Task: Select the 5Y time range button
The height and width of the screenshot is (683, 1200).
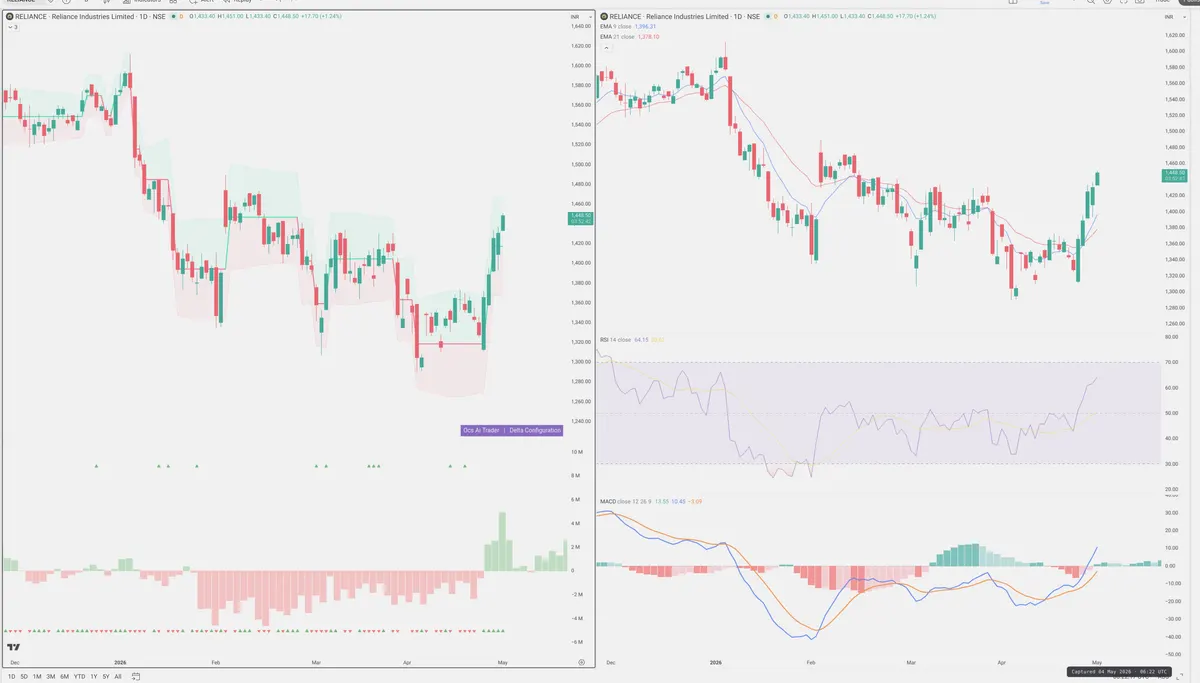Action: 106,677
